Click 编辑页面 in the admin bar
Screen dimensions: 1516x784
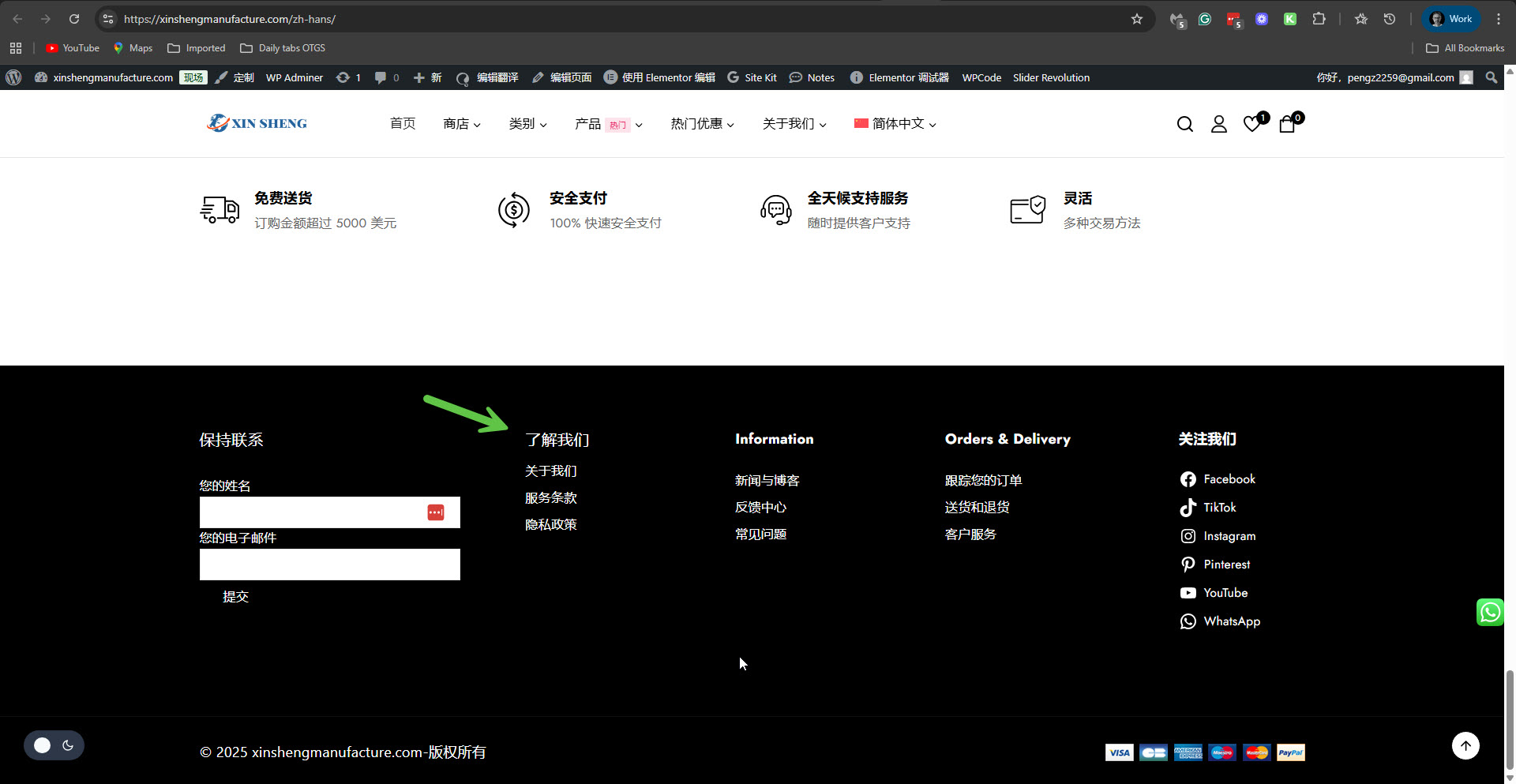pos(562,77)
